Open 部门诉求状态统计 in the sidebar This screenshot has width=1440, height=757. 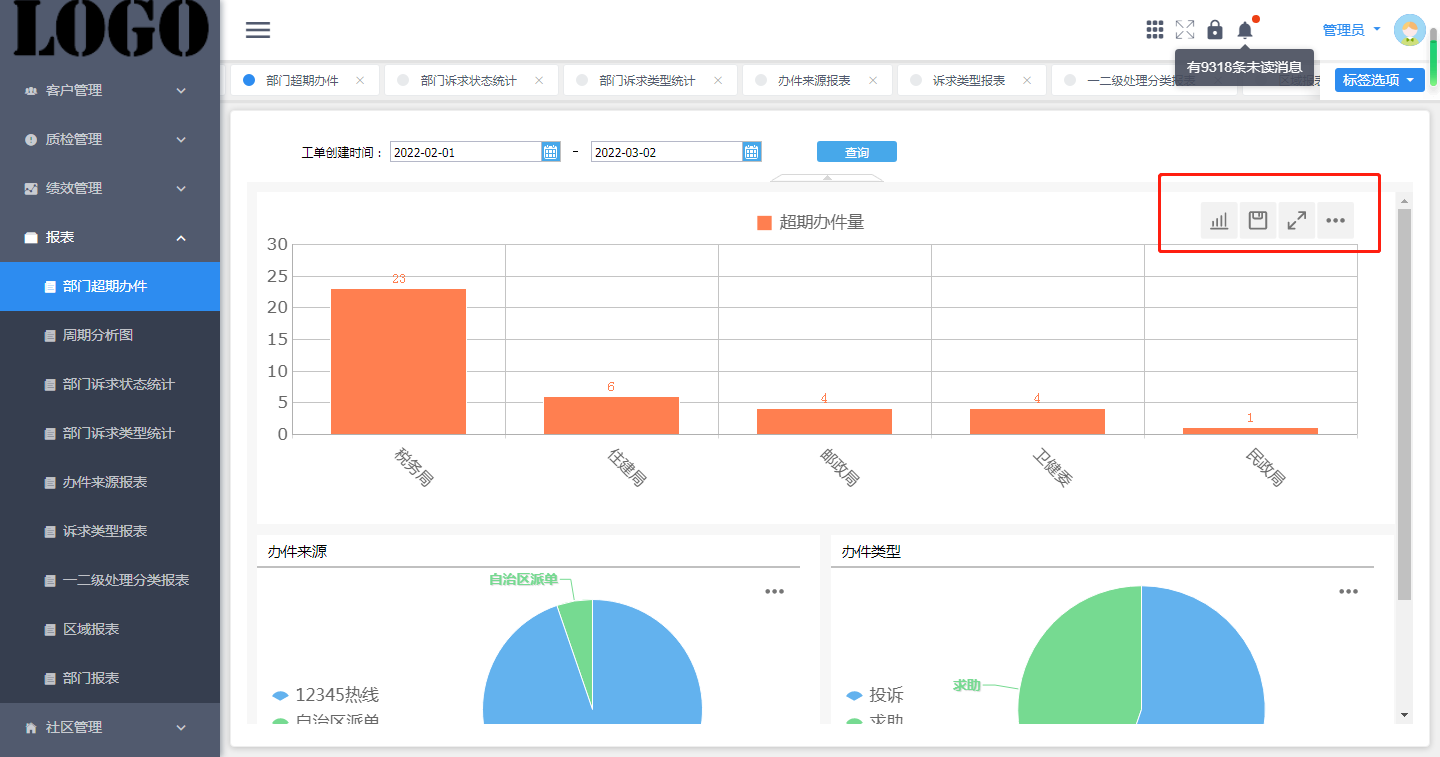[110, 384]
